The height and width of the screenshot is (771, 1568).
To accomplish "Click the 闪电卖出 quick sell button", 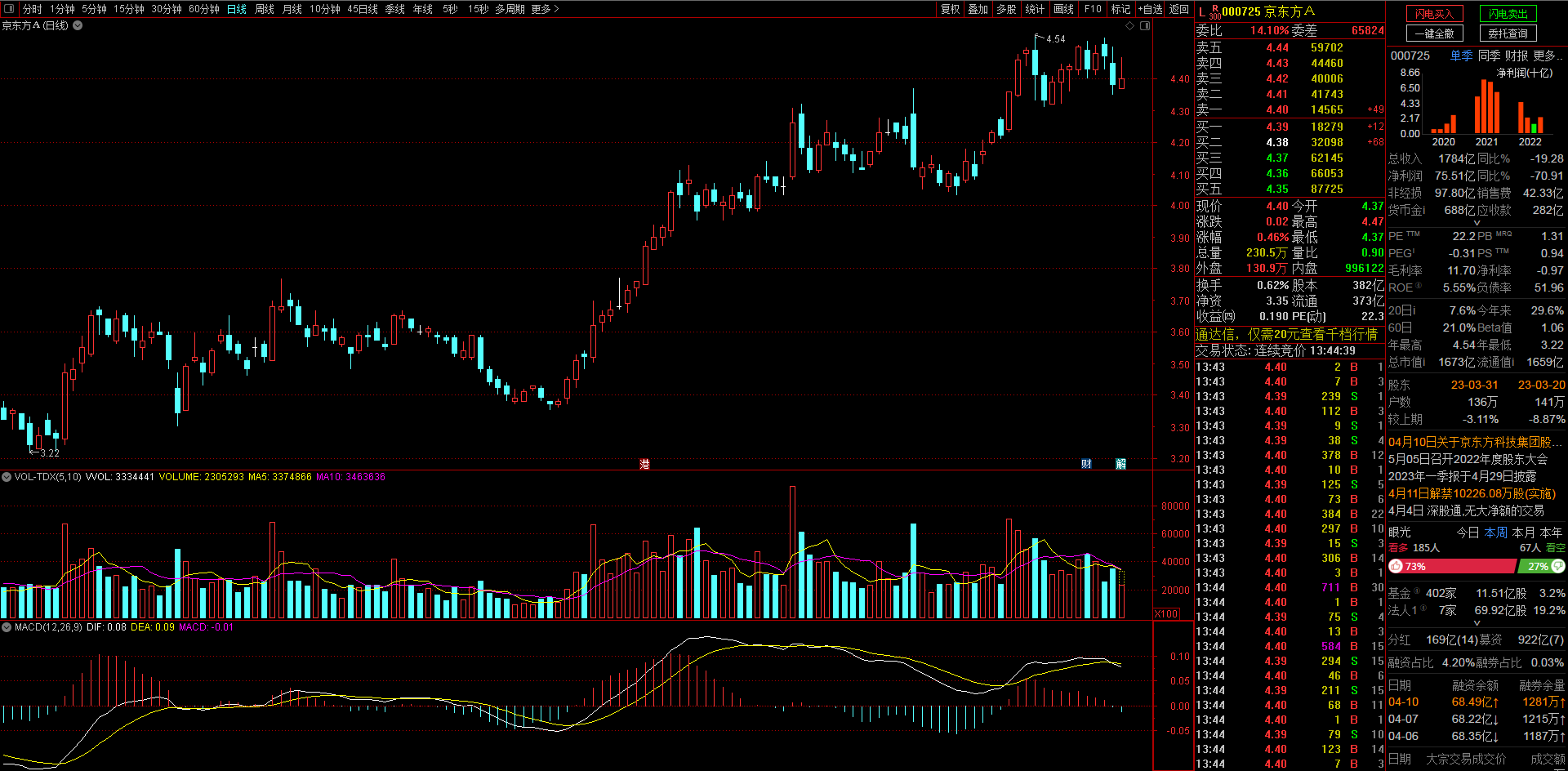I will [x=1508, y=14].
